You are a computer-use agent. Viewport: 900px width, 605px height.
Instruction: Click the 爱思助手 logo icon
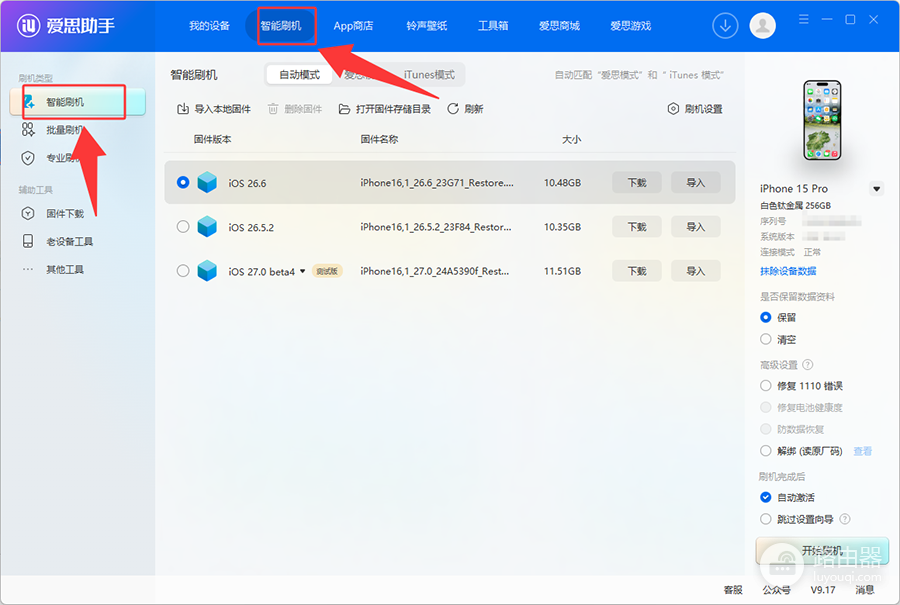[29, 25]
